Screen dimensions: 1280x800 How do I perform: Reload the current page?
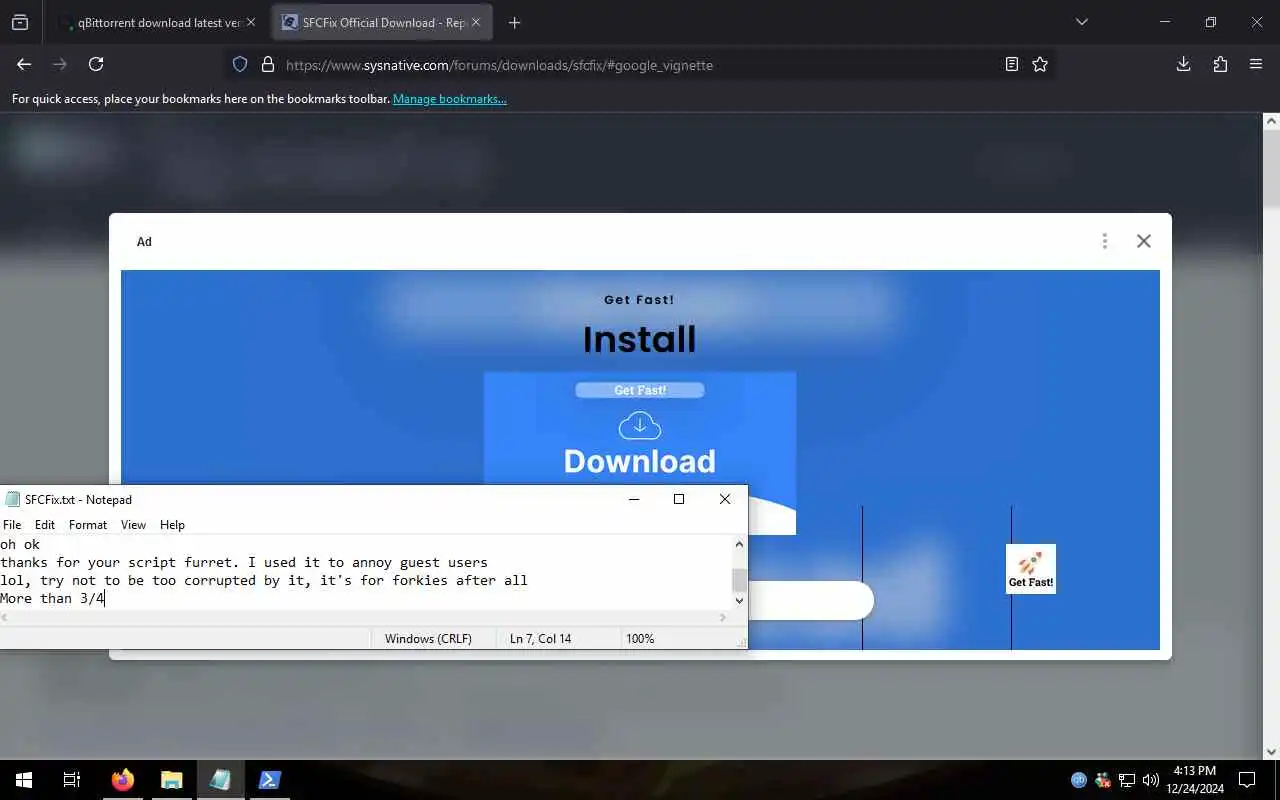coord(96,64)
